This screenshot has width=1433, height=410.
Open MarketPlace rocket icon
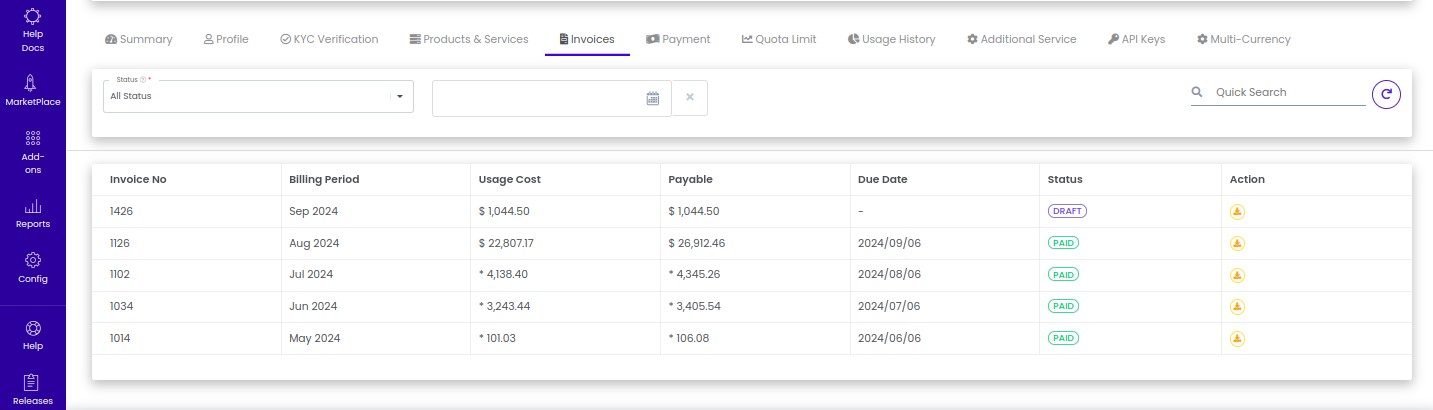pyautogui.click(x=33, y=83)
